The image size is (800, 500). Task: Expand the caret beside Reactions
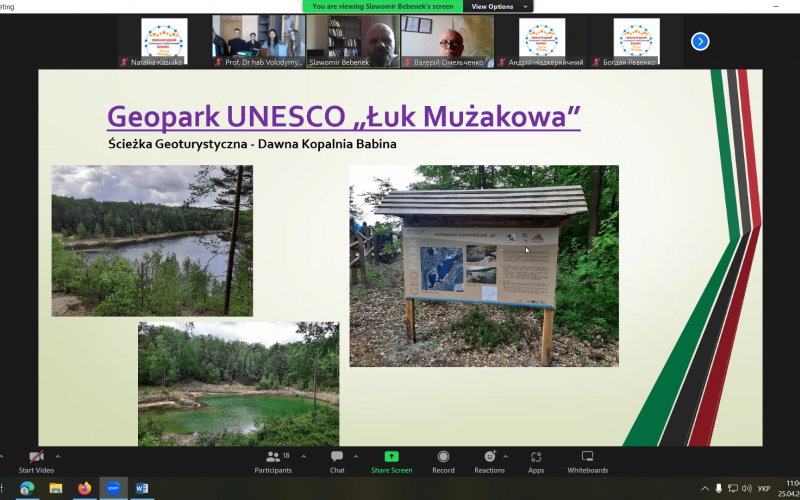pos(506,457)
